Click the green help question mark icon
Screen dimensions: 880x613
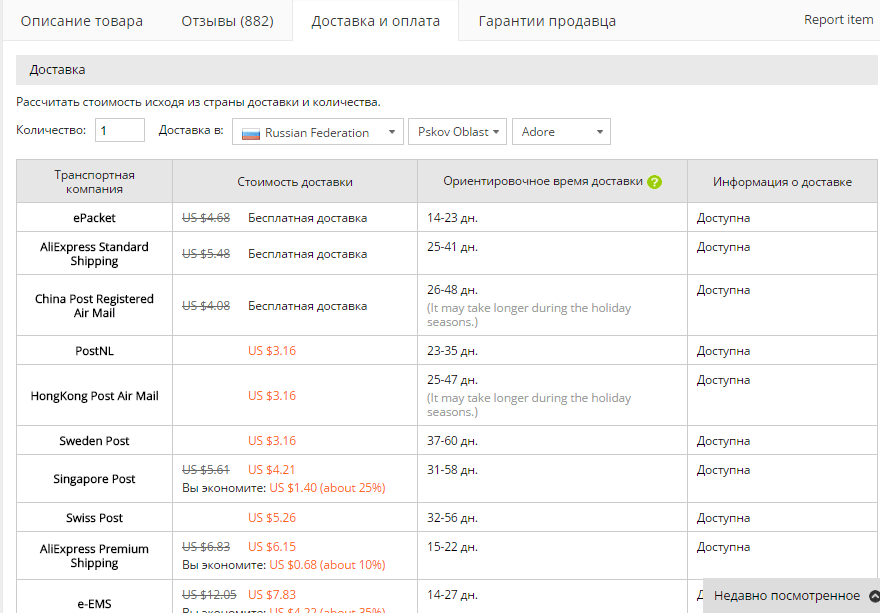(655, 182)
